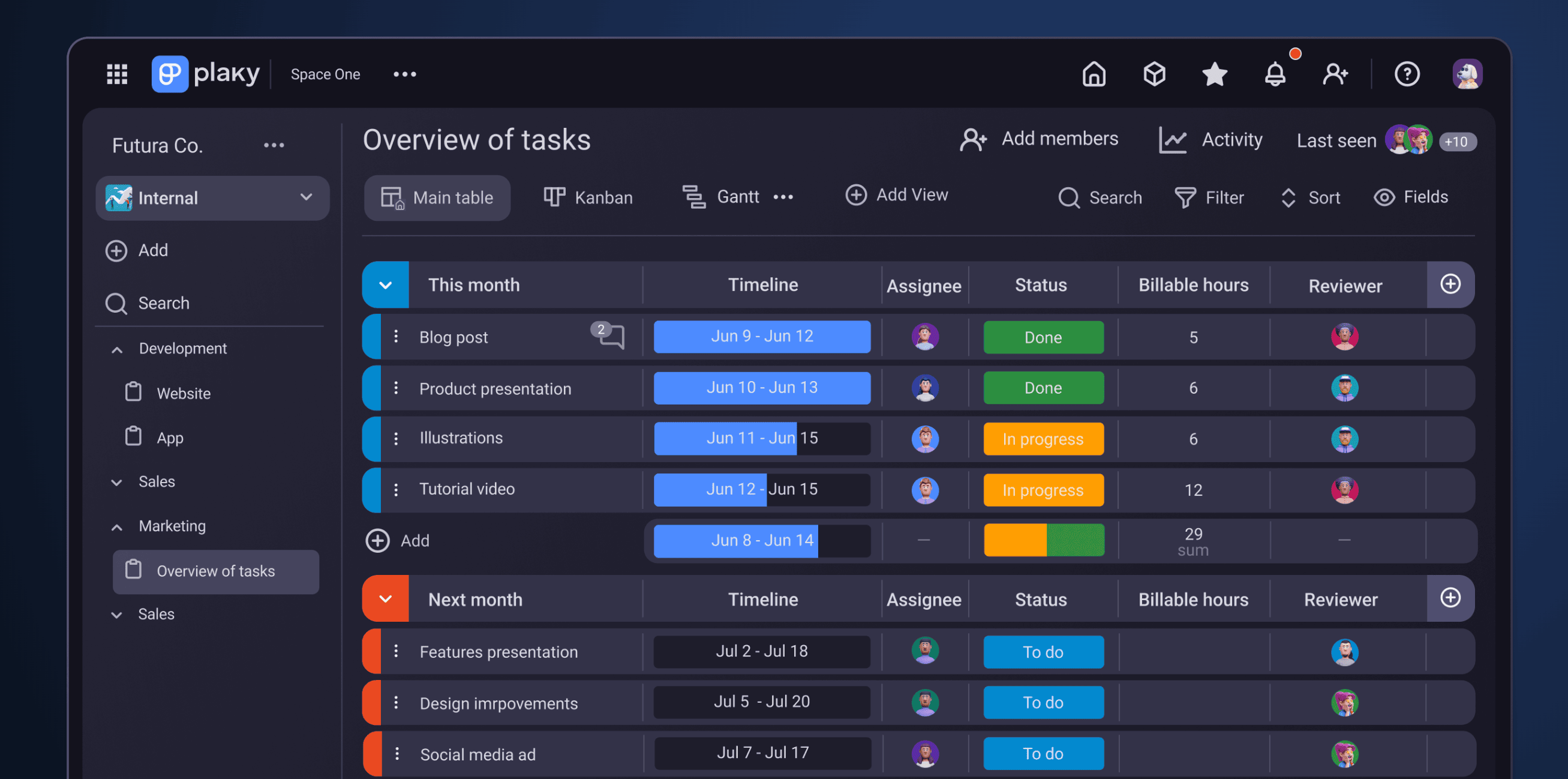Click the home icon in top bar

1093,74
